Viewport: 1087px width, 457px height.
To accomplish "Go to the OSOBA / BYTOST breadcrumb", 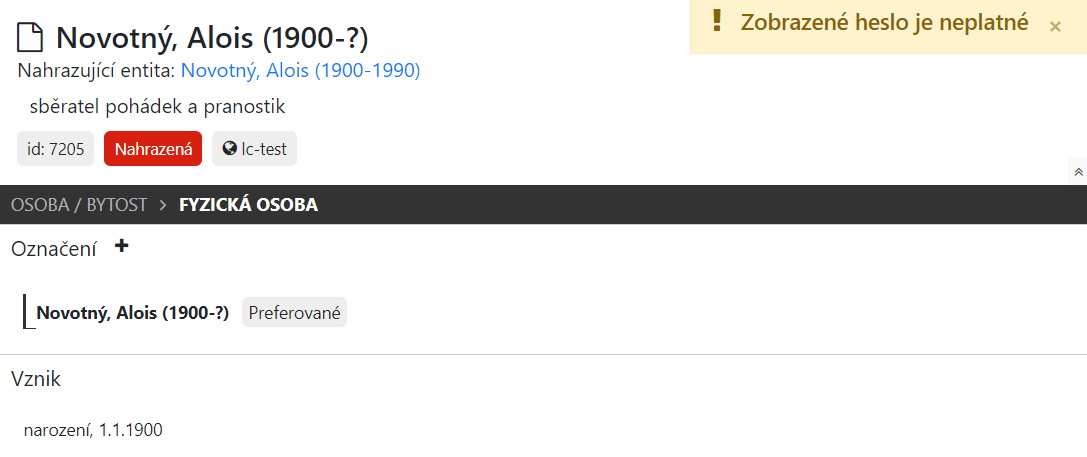I will pos(79,205).
